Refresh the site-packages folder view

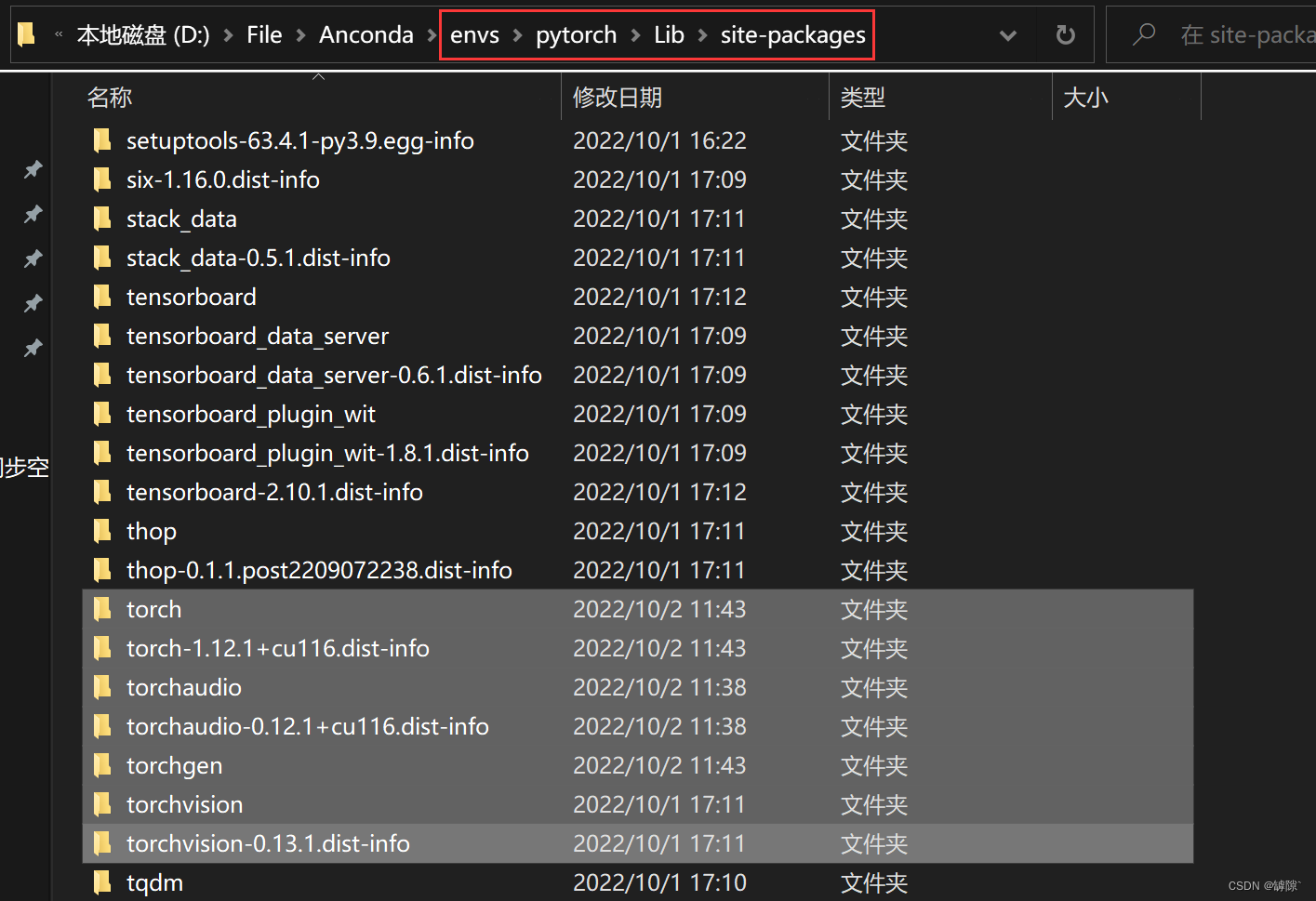coord(1066,35)
